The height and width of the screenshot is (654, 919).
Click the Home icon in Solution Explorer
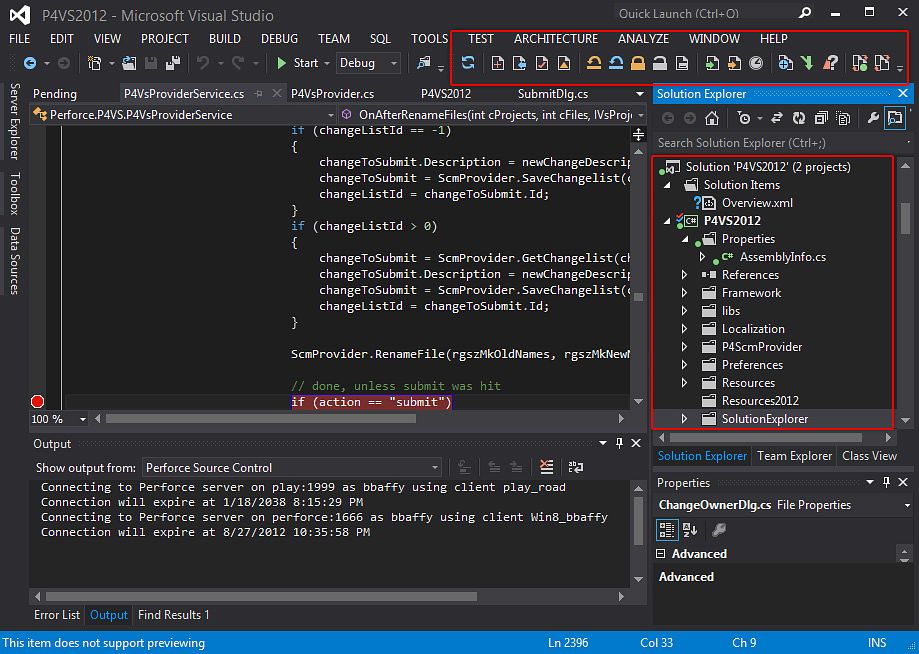712,118
